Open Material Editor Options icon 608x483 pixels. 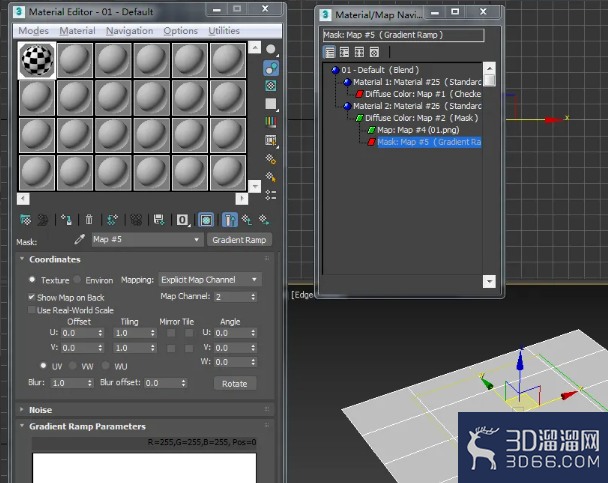coord(271,159)
